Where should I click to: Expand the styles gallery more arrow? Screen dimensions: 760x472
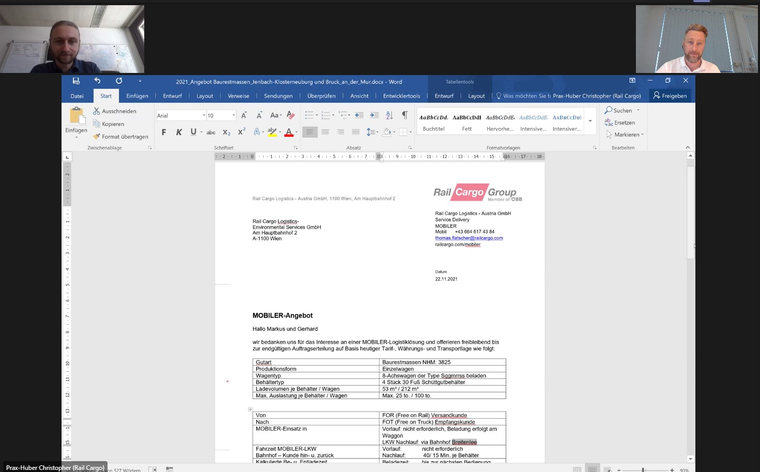point(590,121)
